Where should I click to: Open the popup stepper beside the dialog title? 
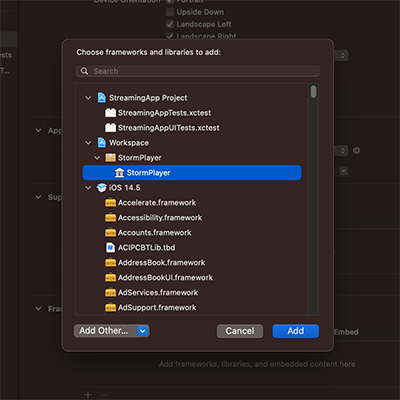point(343,55)
